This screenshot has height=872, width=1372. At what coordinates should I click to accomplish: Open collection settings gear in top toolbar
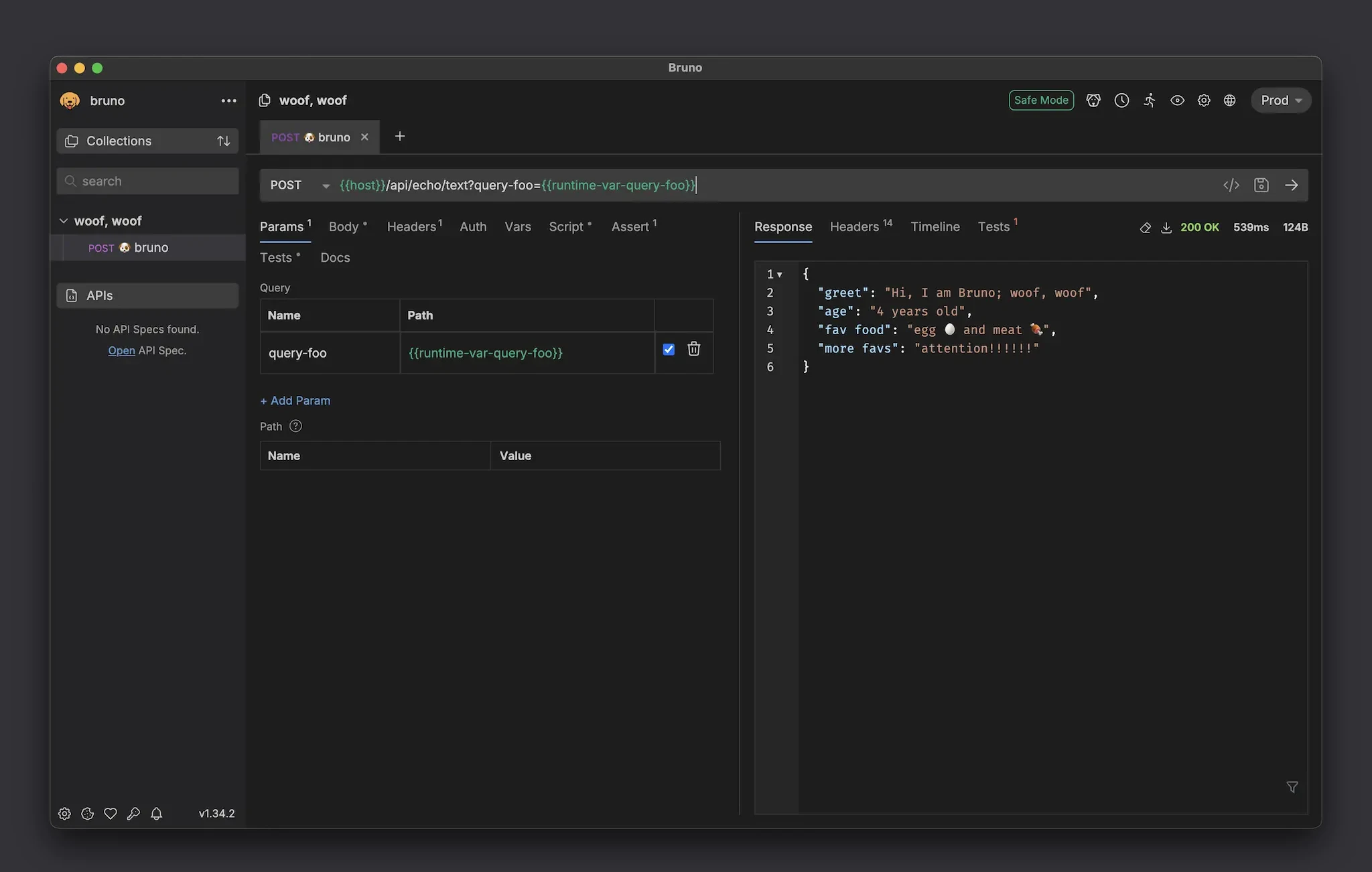pos(1204,100)
